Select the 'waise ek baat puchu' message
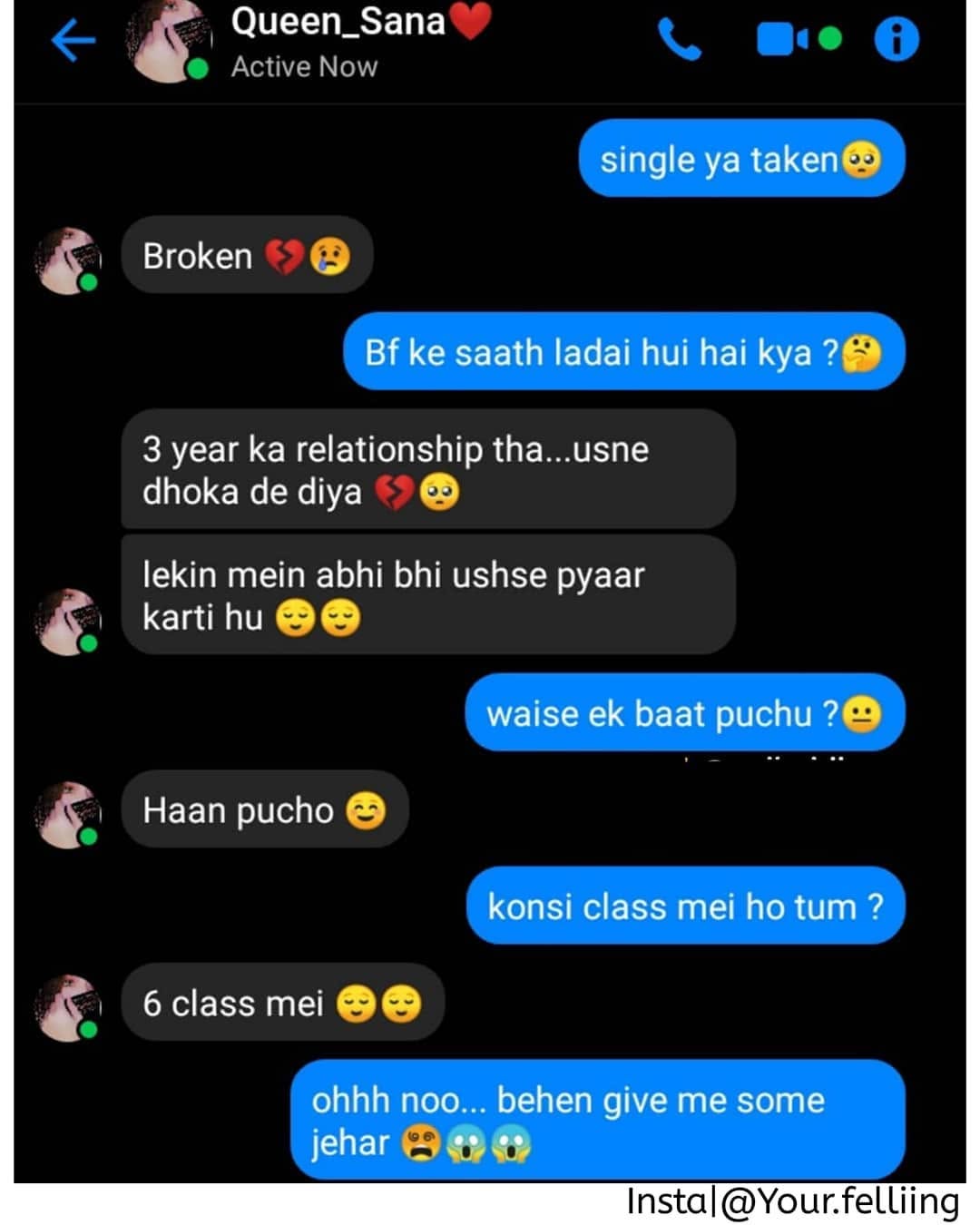The width and height of the screenshot is (980, 1225). click(x=685, y=712)
